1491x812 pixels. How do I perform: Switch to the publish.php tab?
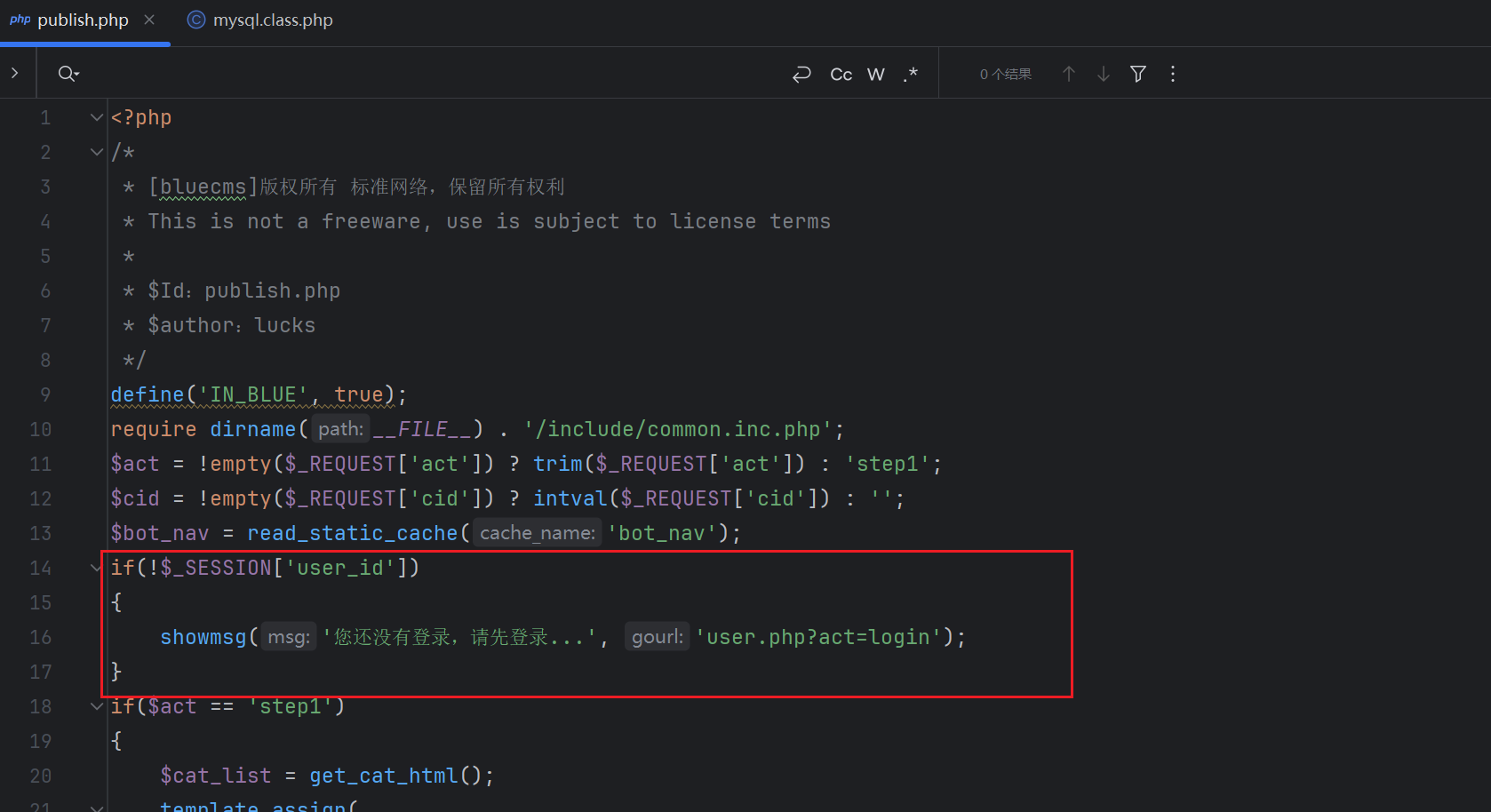click(83, 20)
